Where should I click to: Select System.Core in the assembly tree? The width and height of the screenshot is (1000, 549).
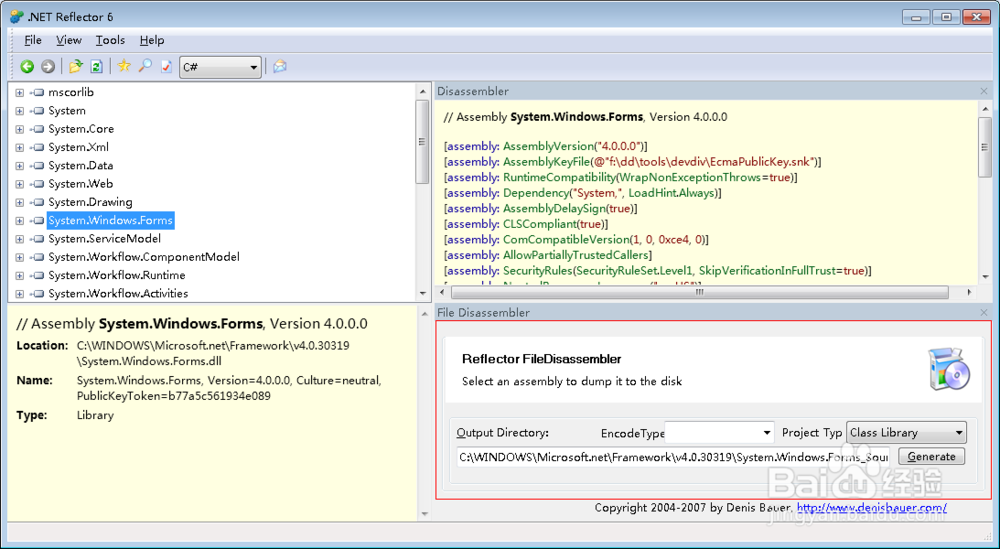[81, 129]
